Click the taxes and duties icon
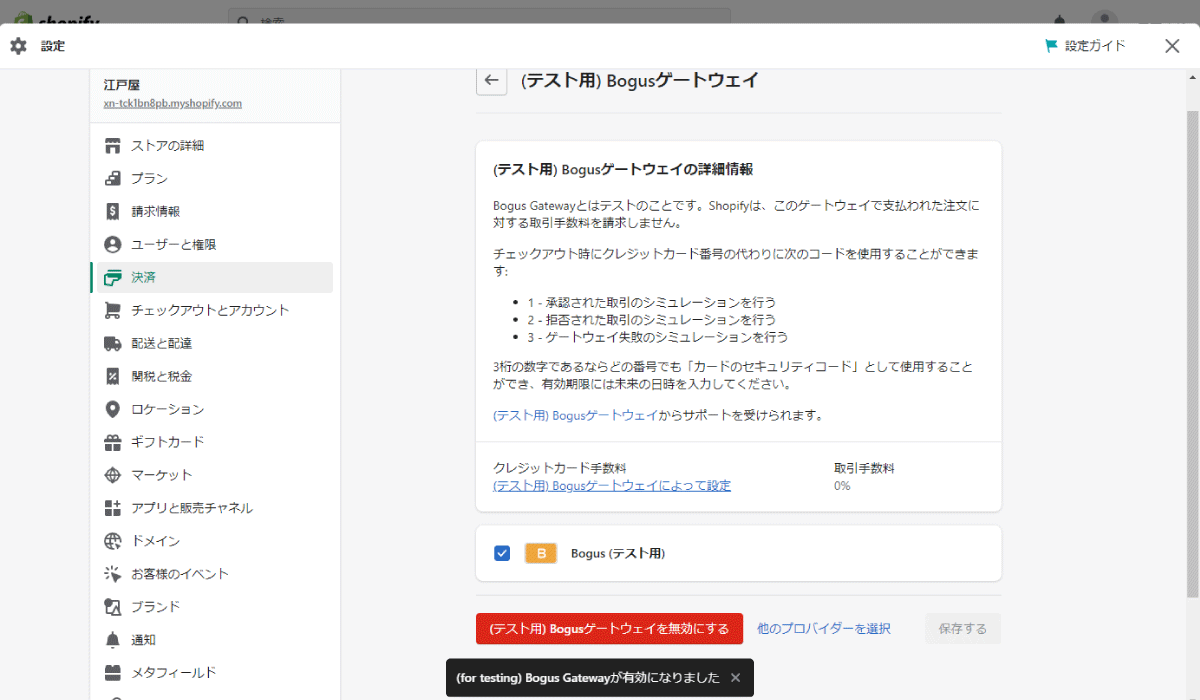This screenshot has width=1200, height=700. click(x=113, y=377)
